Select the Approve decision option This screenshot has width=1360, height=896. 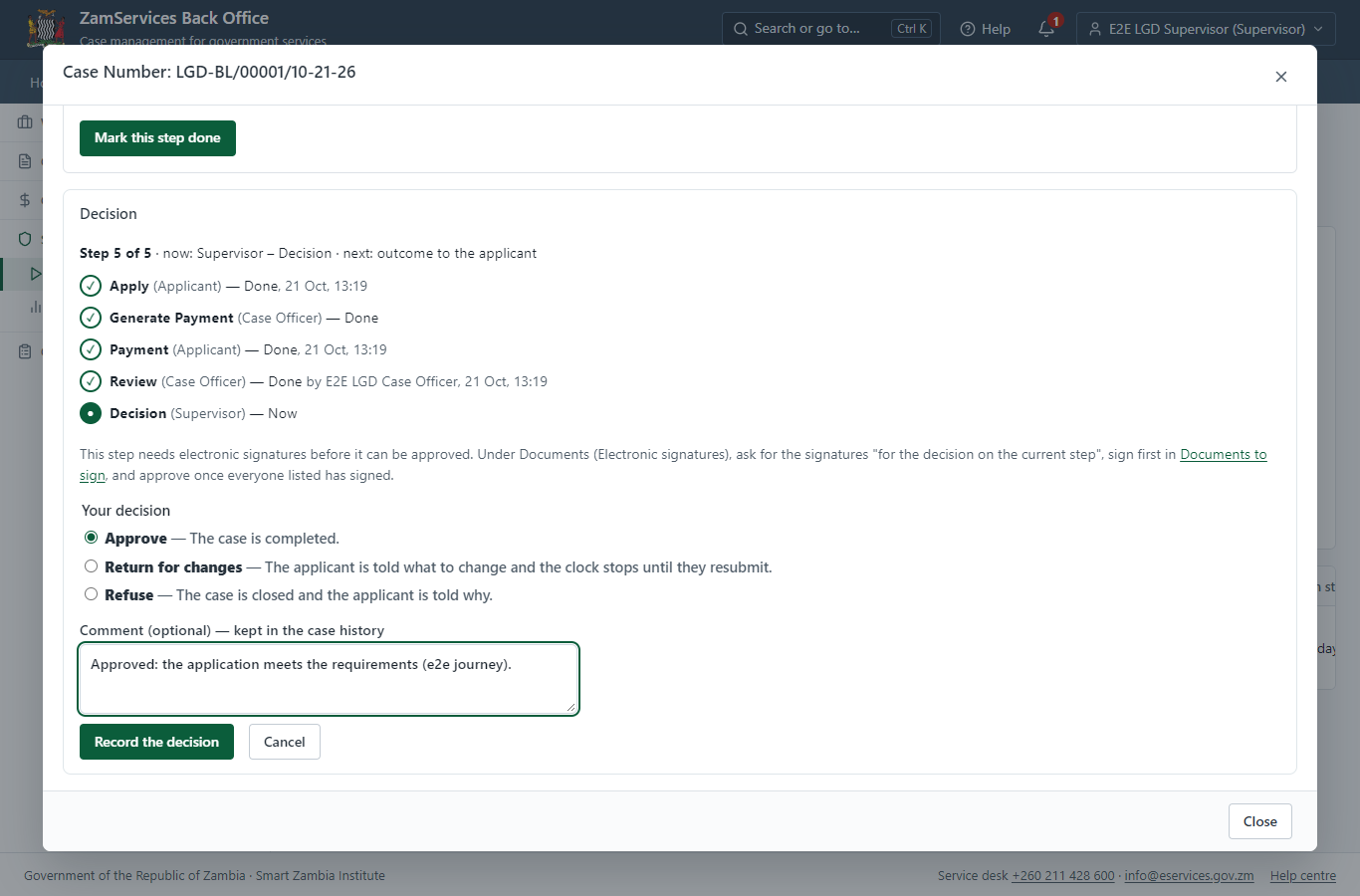tap(91, 538)
